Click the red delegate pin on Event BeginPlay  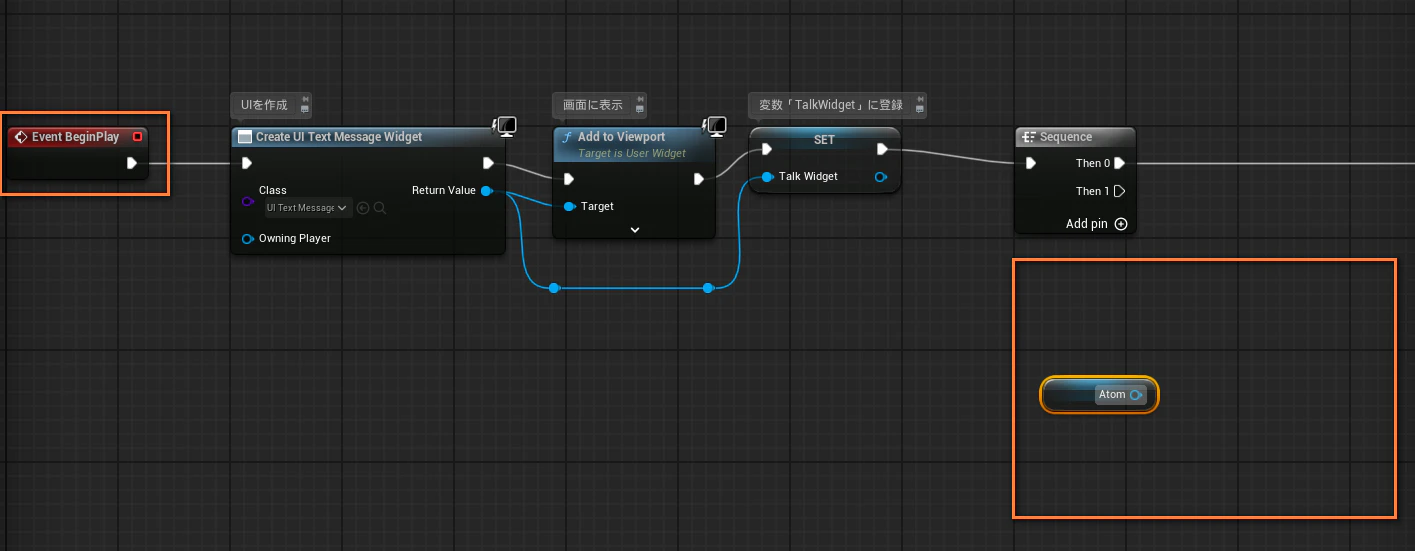click(x=138, y=136)
